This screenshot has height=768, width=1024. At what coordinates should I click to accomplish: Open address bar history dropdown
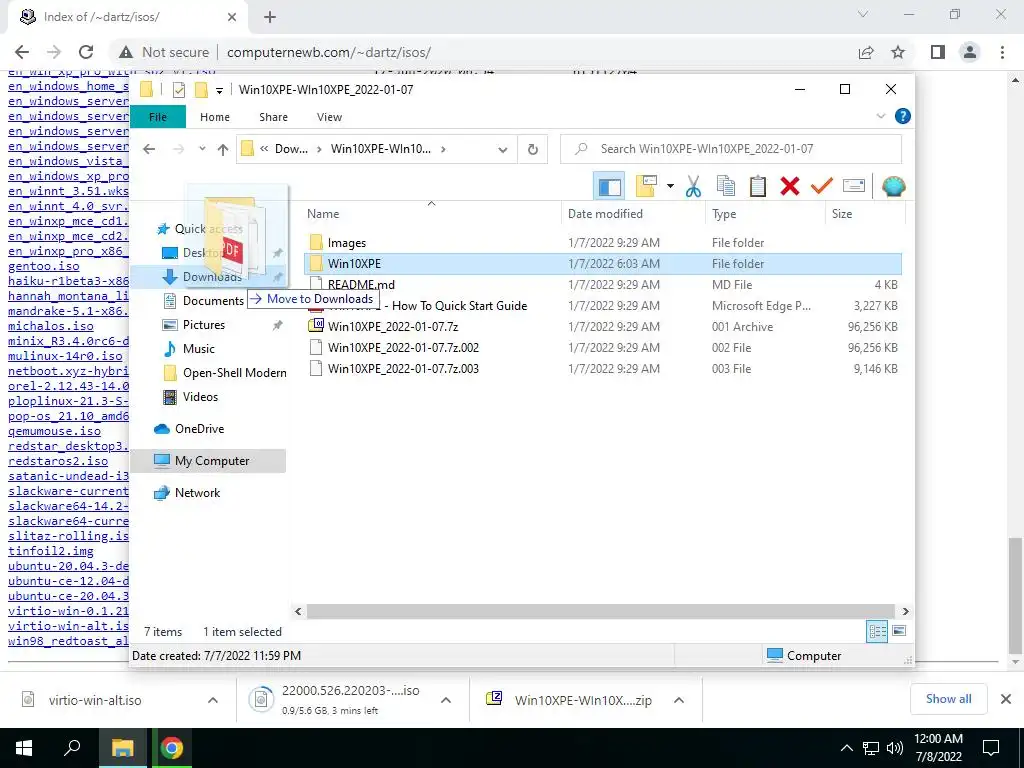click(x=502, y=150)
